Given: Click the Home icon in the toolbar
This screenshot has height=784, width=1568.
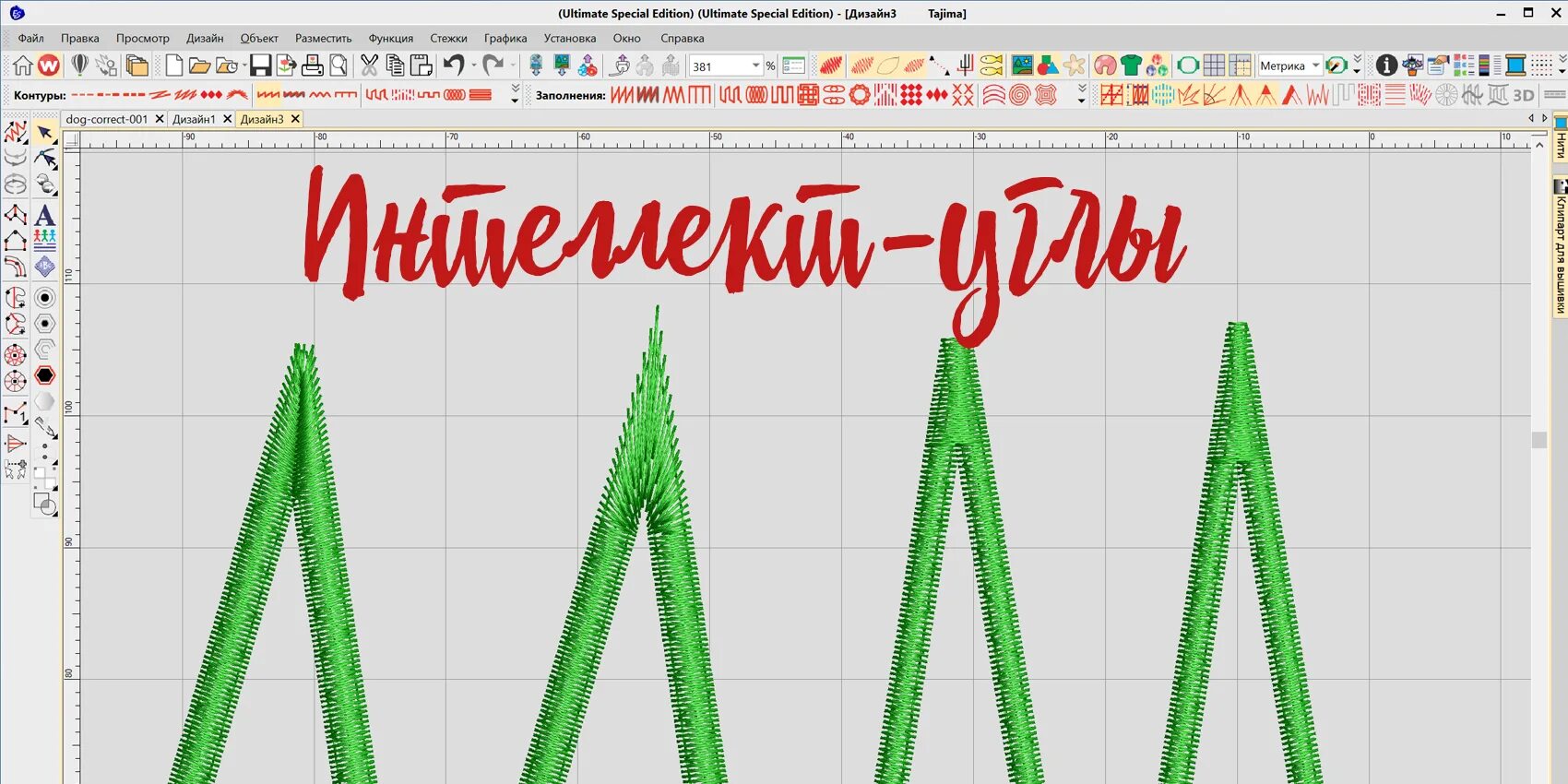Looking at the screenshot, I should point(22,65).
